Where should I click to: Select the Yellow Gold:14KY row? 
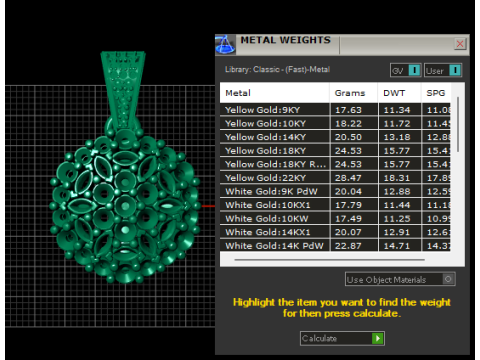[x=335, y=137]
